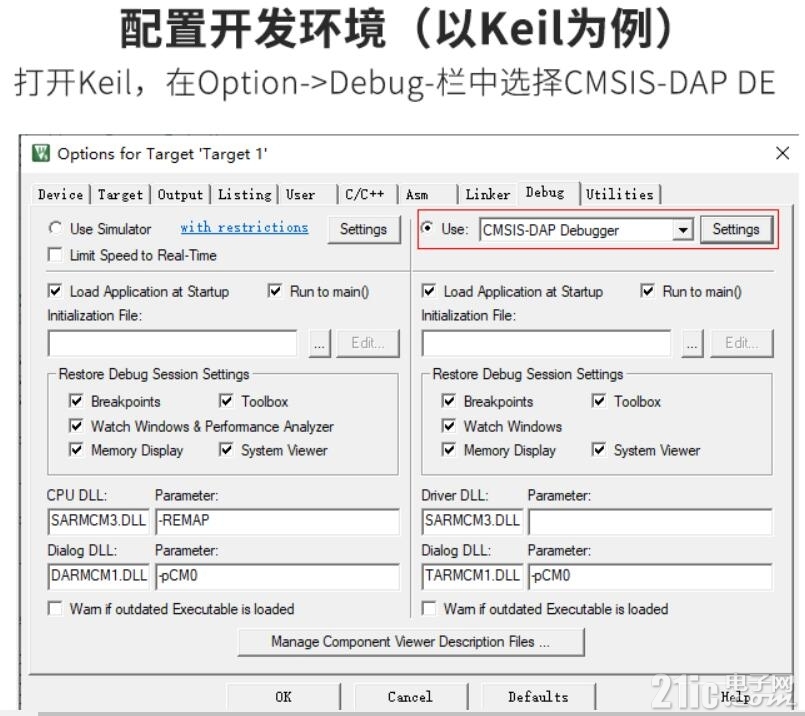Click the CPU DLL field SARMCM3.DLL
This screenshot has width=805, height=716.
pos(98,521)
